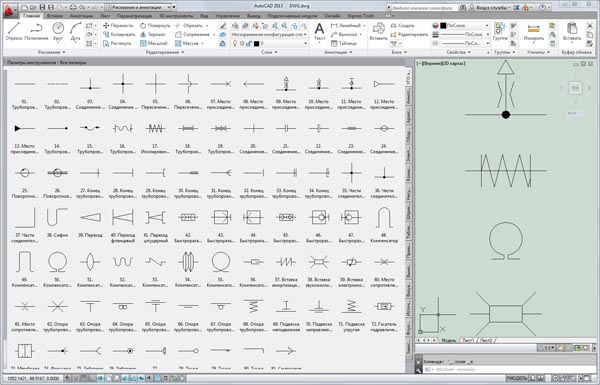Select the Дуга arc tool
Viewport: 600px width, 385px height.
pos(75,31)
